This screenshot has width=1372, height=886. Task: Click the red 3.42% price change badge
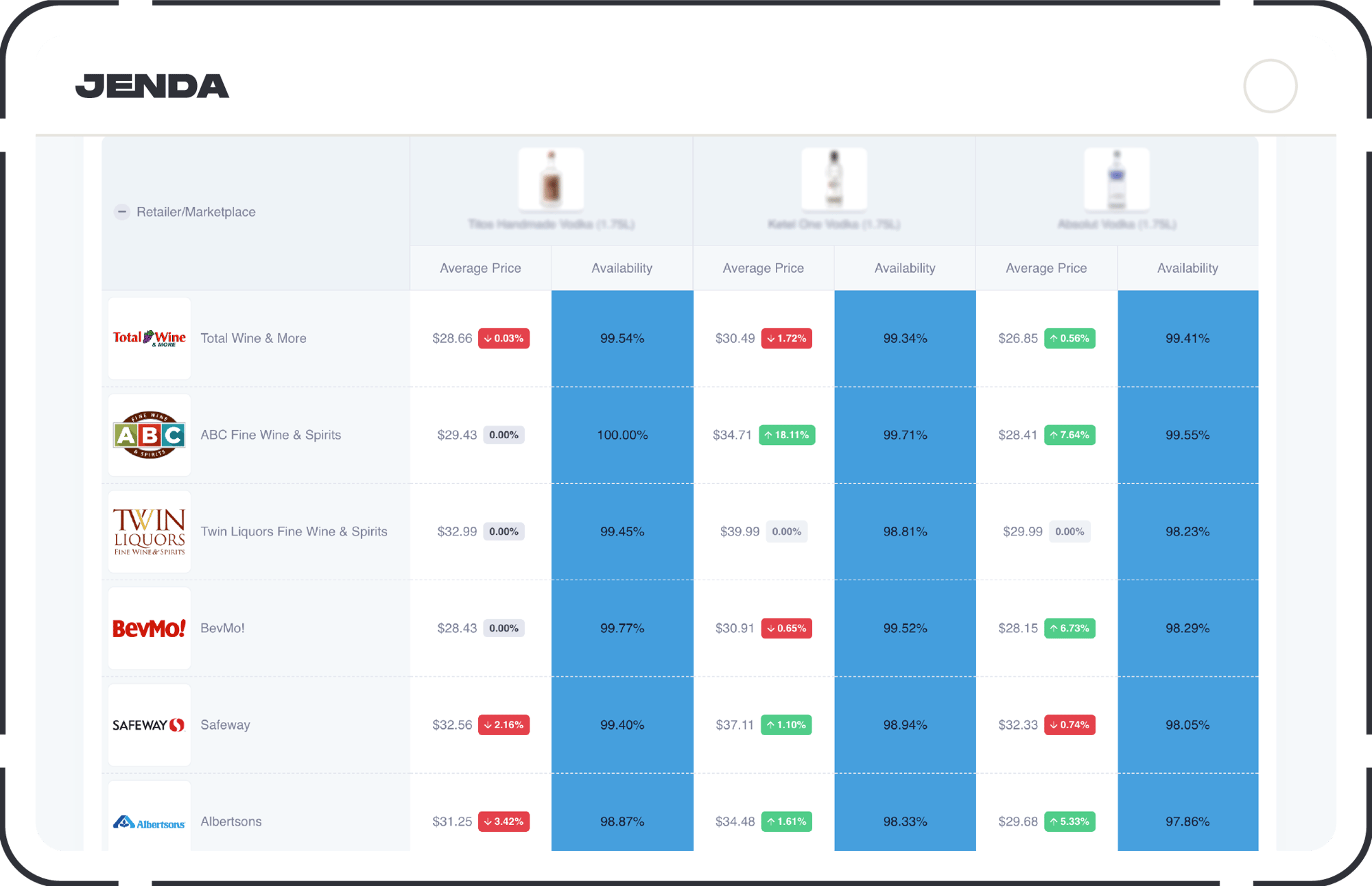click(504, 822)
